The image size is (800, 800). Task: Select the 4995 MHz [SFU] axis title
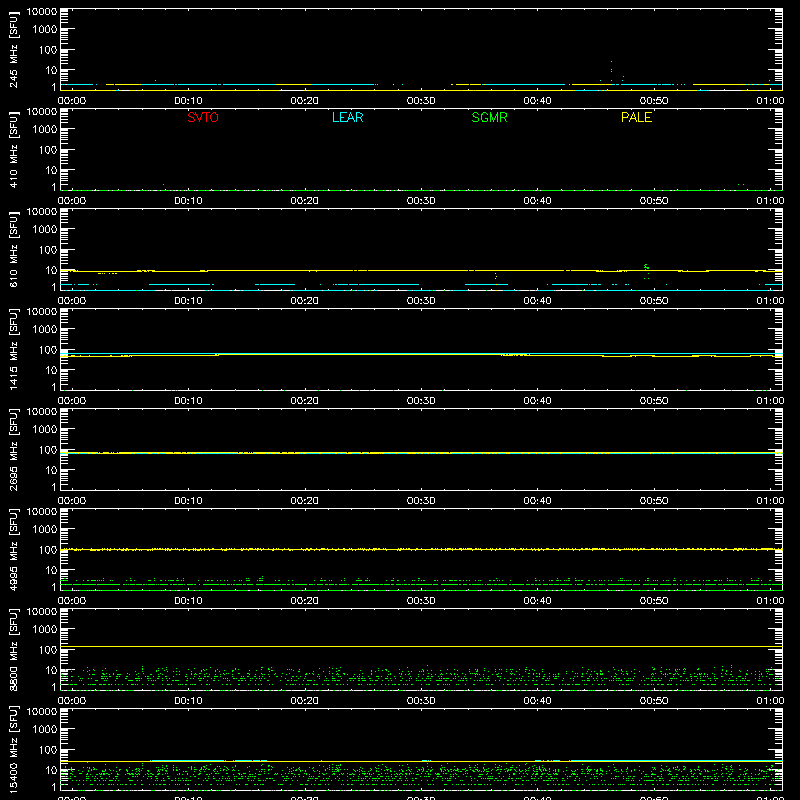point(13,549)
